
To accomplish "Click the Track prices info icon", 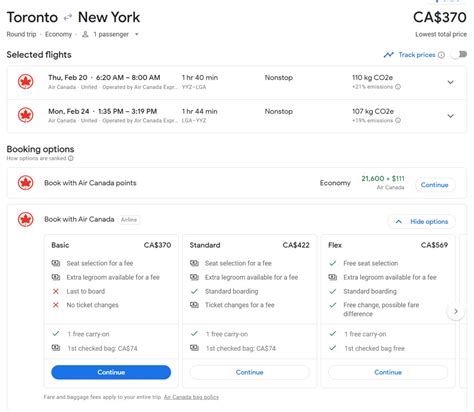I will 441,55.
